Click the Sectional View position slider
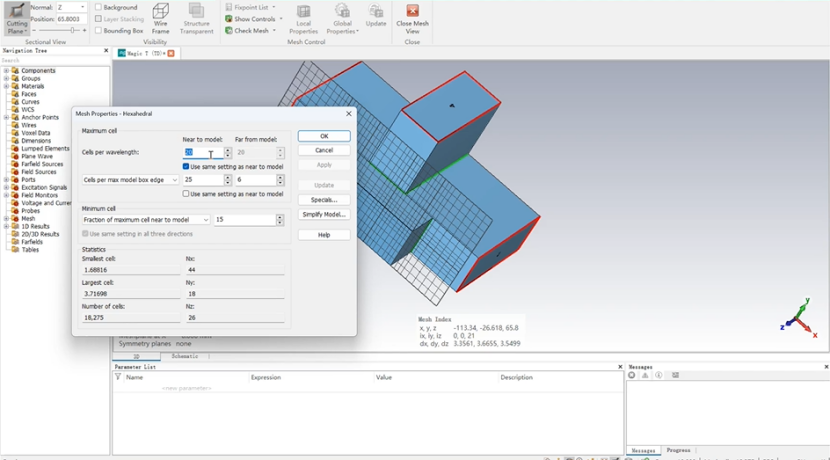This screenshot has height=460, width=830. tap(74, 31)
